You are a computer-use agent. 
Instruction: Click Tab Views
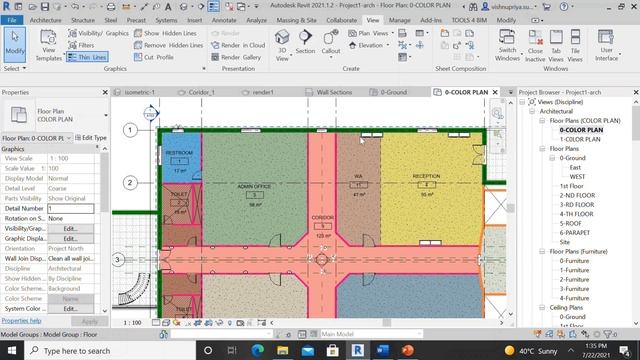(556, 46)
